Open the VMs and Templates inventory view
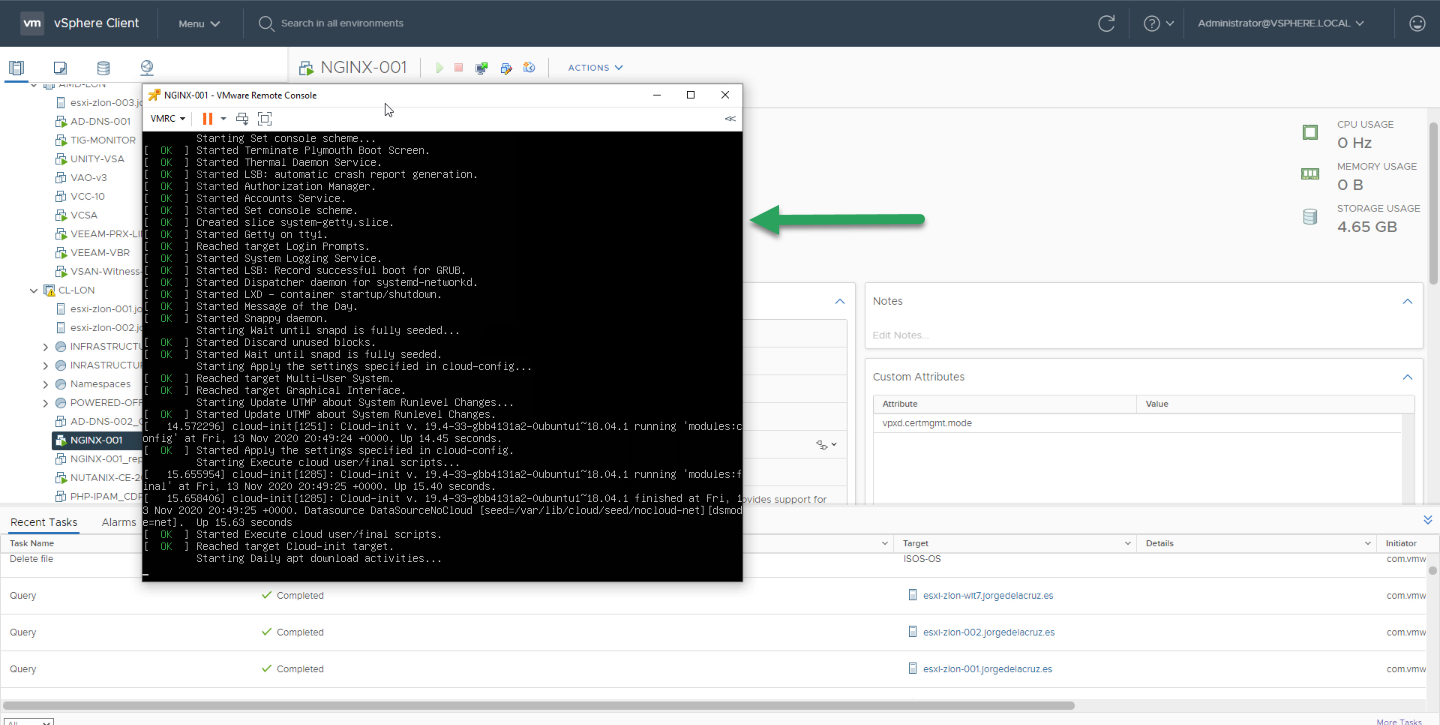Image resolution: width=1440 pixels, height=725 pixels. coord(60,68)
